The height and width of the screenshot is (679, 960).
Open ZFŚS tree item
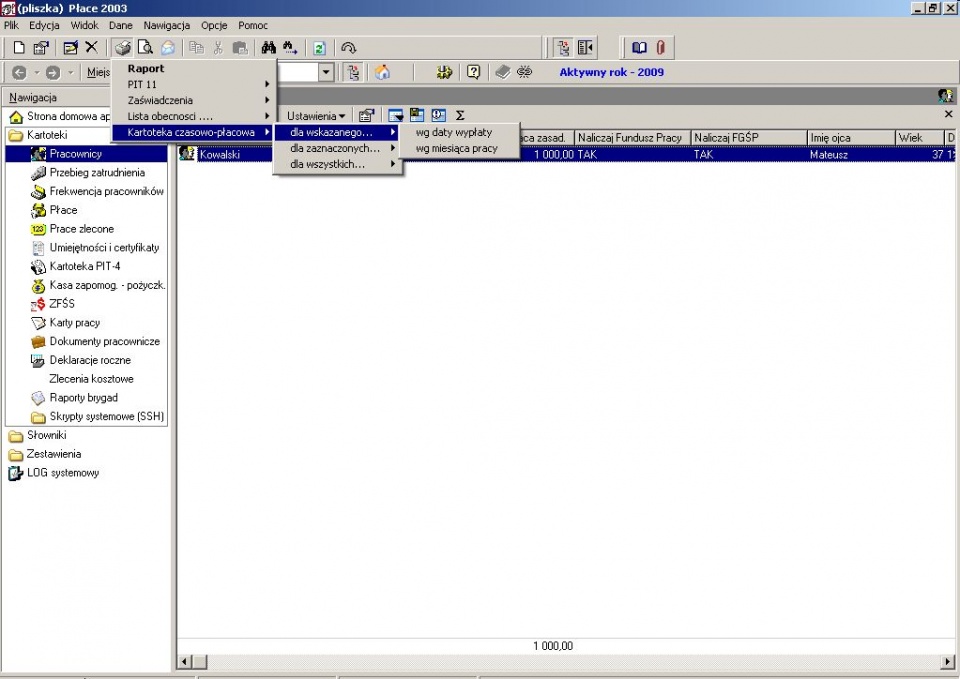[x=53, y=304]
